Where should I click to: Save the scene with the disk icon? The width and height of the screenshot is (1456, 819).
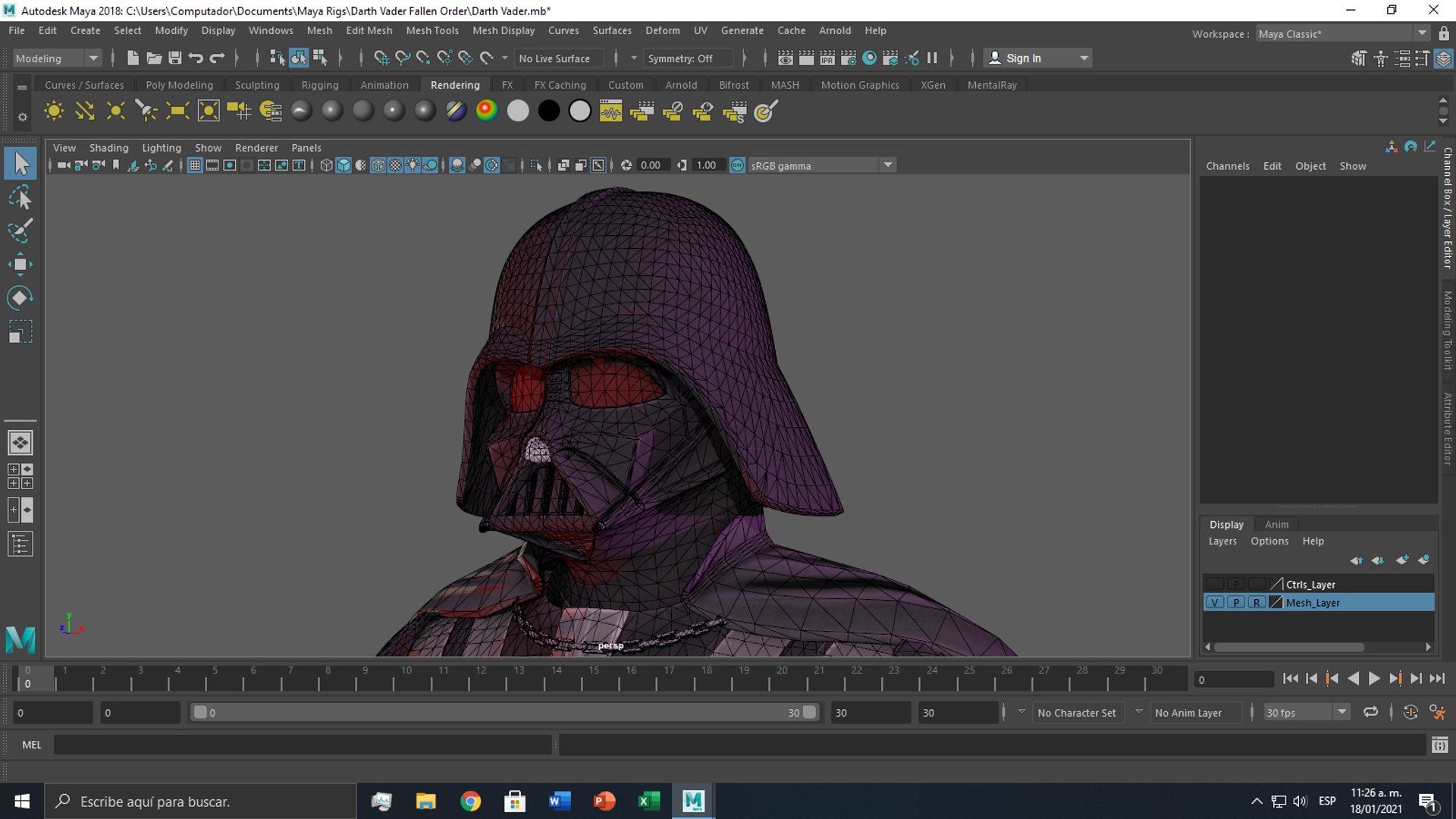tap(174, 58)
